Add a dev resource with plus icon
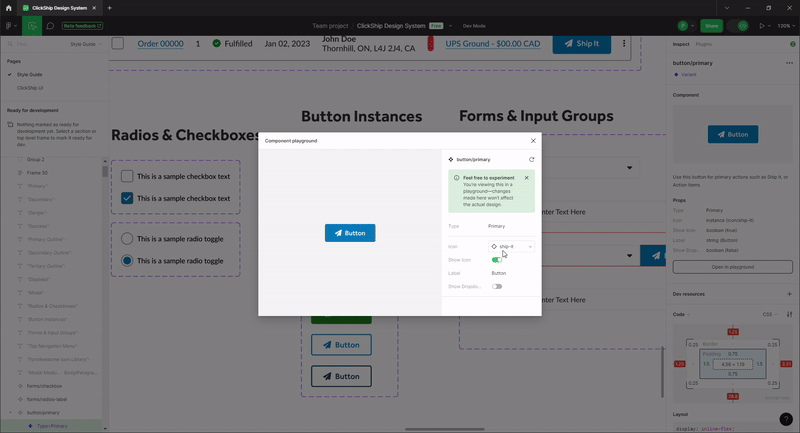Screen dimensions: 800x433 (789, 294)
